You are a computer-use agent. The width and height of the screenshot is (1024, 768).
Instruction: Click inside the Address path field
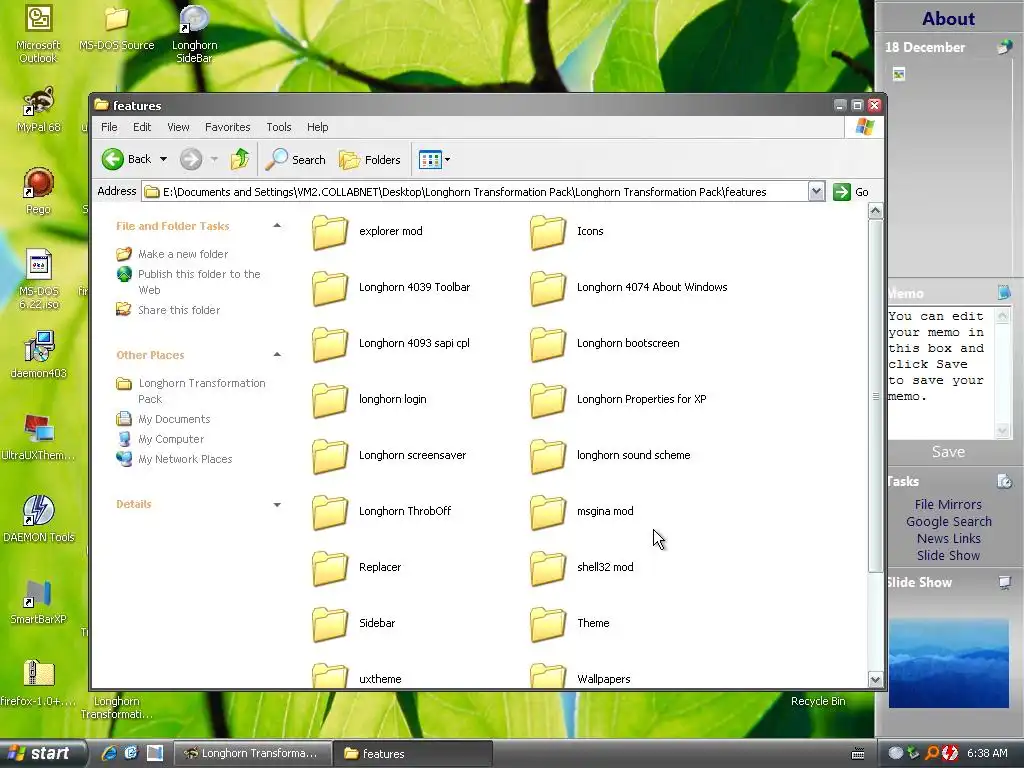(474, 192)
